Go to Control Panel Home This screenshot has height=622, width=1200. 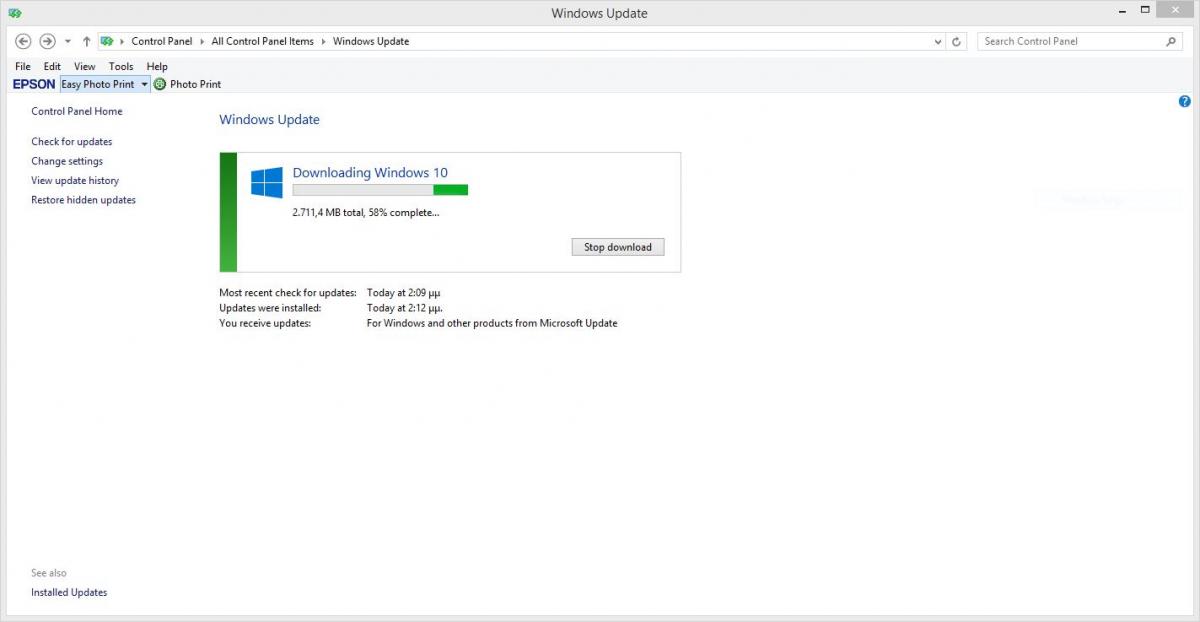click(77, 111)
